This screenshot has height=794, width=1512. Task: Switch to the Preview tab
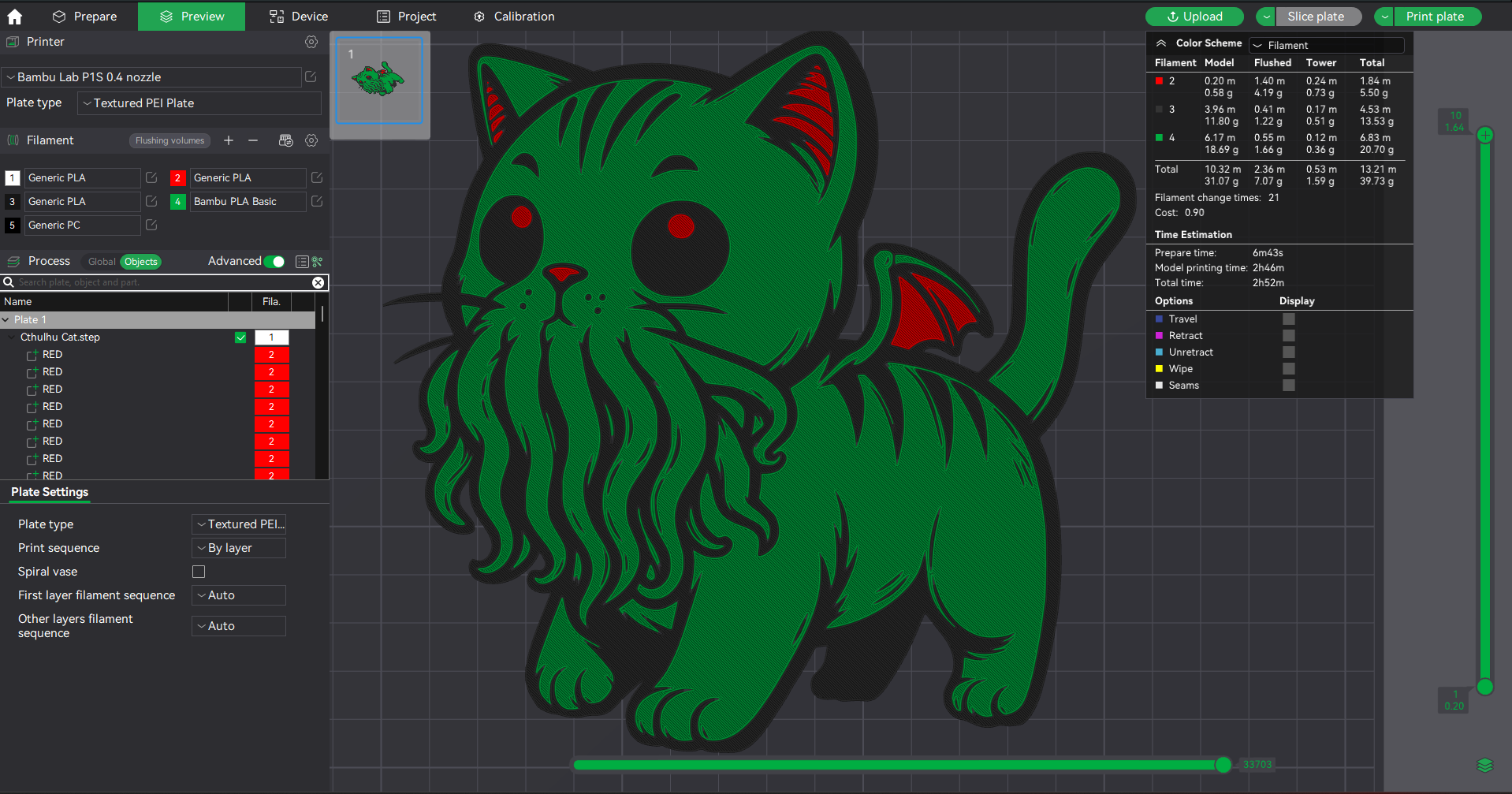coord(192,17)
